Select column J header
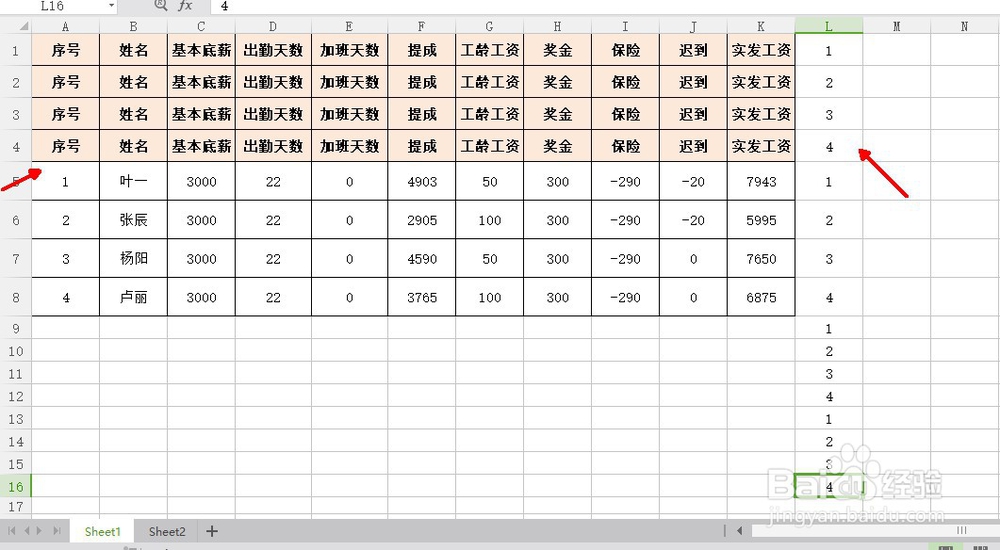1000x550 pixels. click(693, 26)
